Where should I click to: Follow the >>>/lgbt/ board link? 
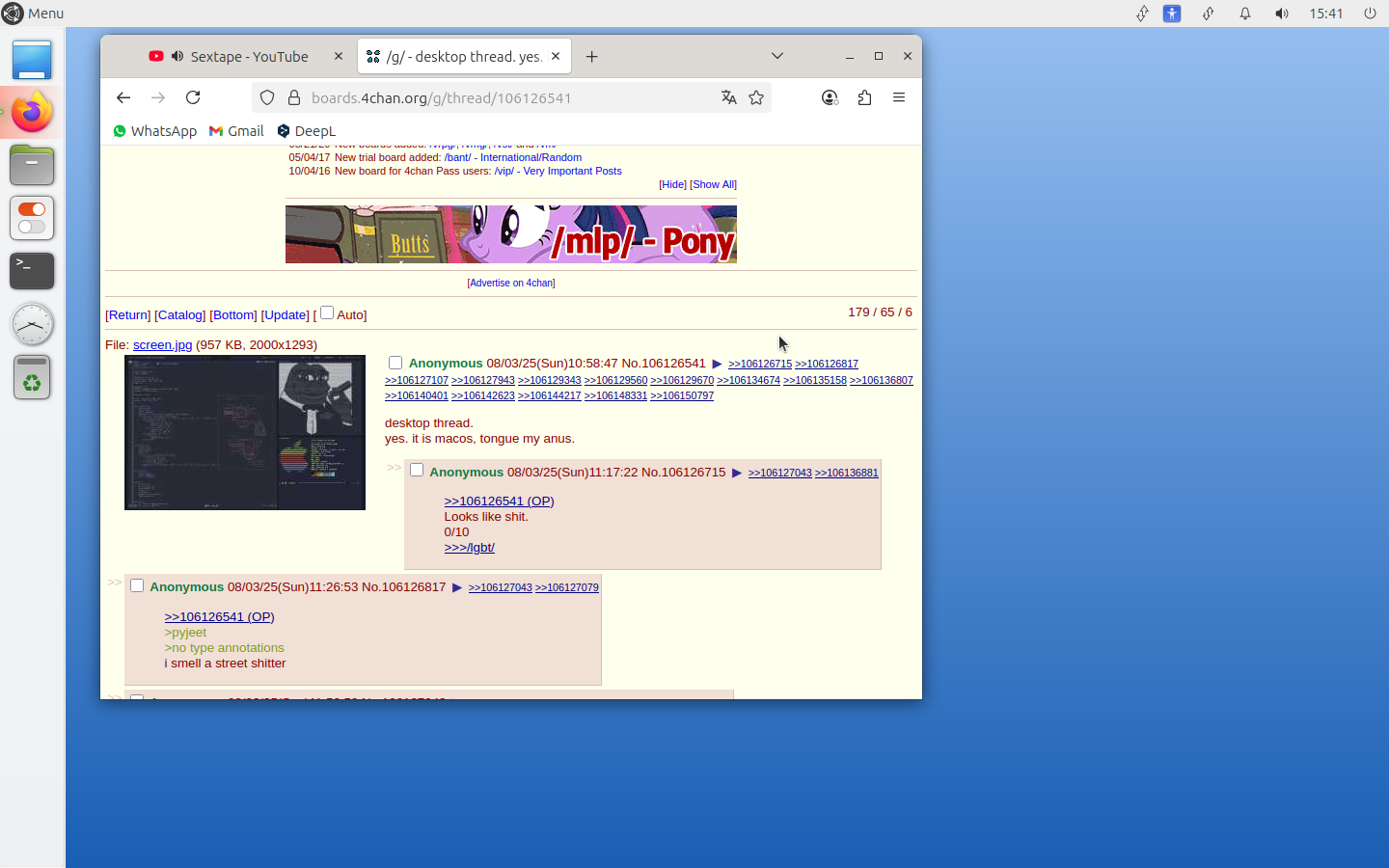tap(470, 547)
